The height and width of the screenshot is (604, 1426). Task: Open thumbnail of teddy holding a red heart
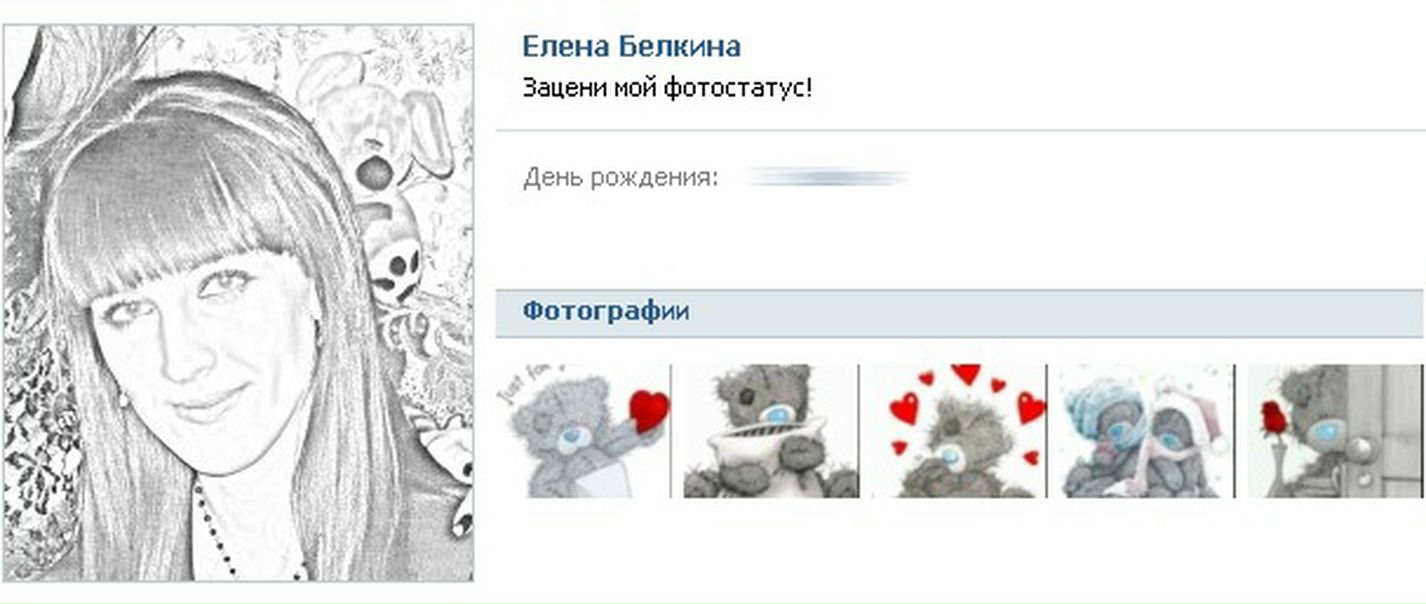585,431
